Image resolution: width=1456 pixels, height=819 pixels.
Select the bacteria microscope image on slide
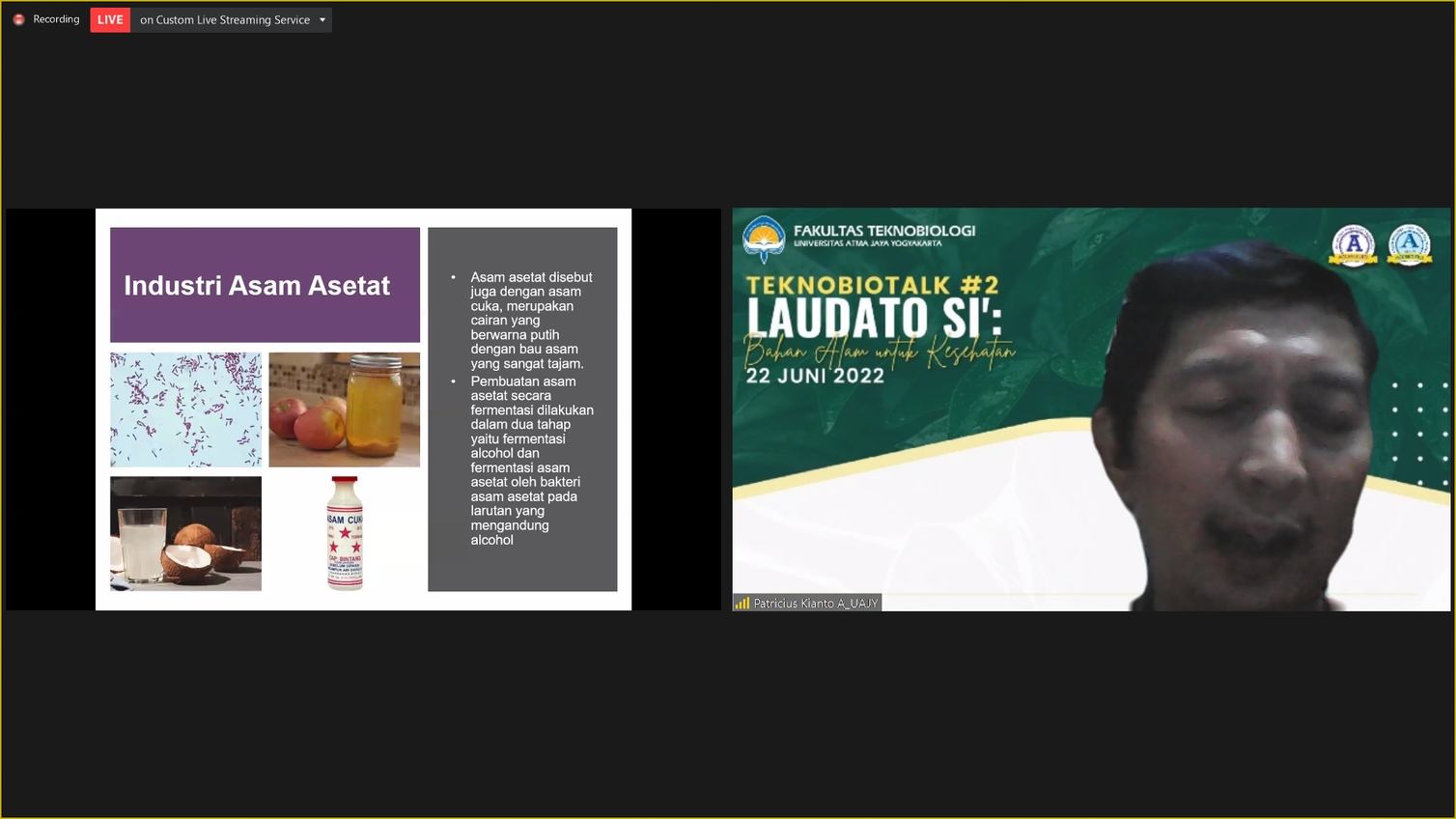185,409
